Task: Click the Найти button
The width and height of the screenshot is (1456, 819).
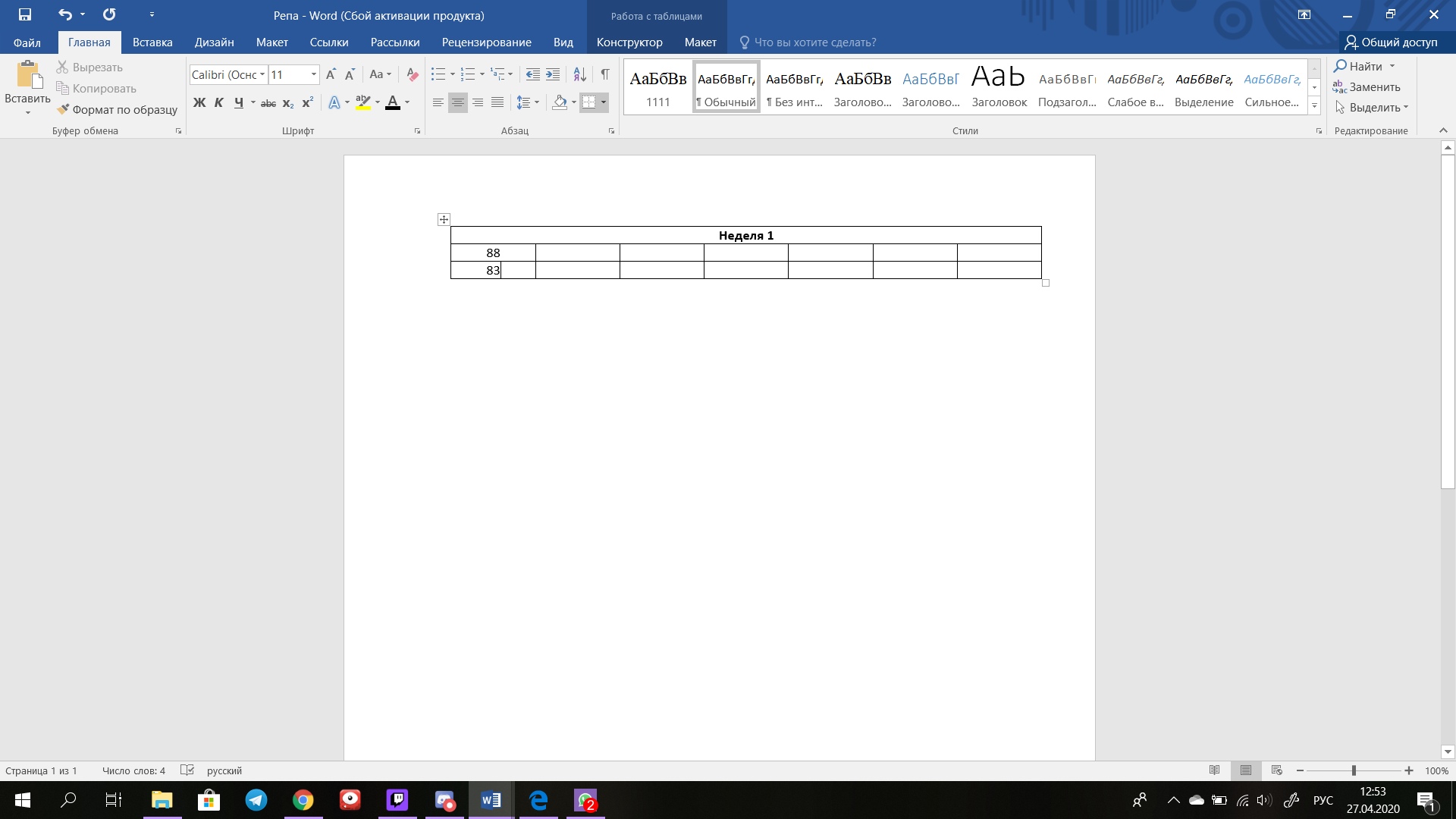Action: 1364,66
